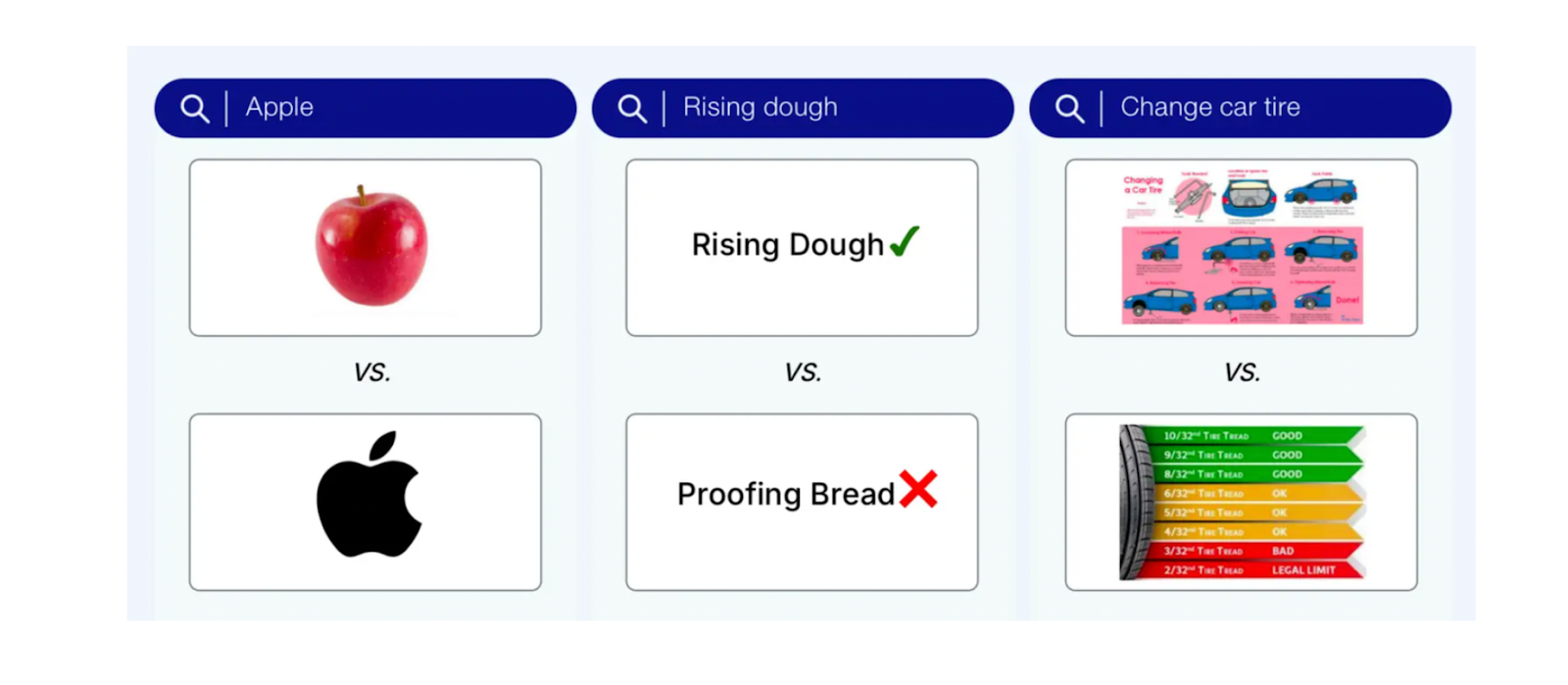Click the VS label under the red apple
The height and width of the screenshot is (685, 1568).
371,372
